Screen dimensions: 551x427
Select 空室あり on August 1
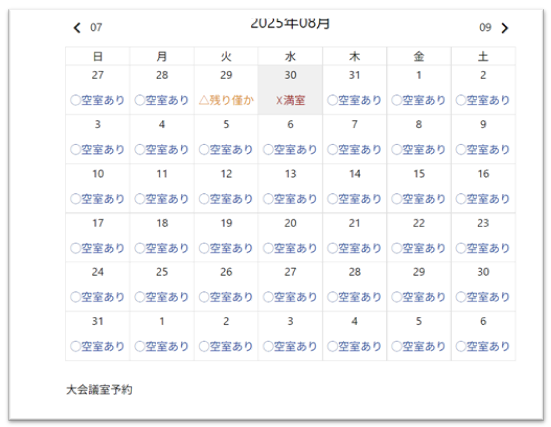pos(419,101)
